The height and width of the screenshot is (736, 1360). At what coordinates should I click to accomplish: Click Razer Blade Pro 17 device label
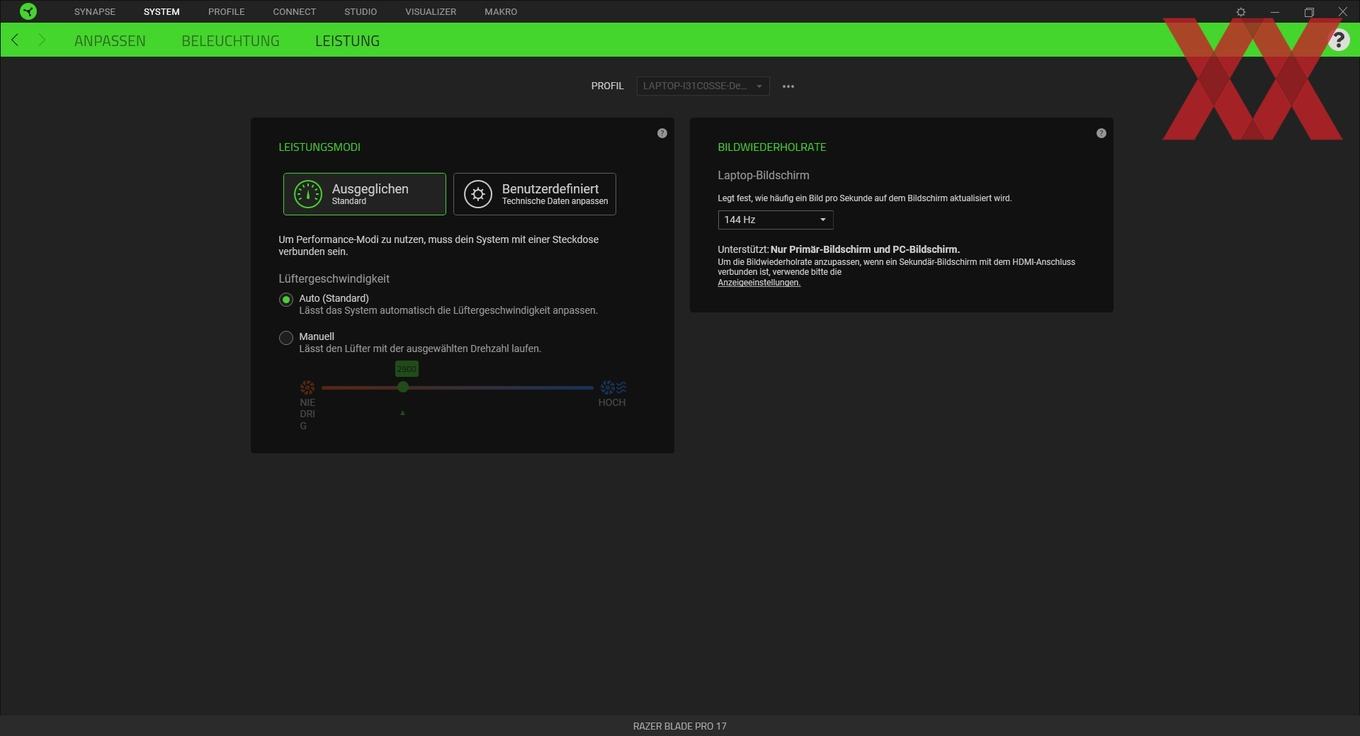[x=680, y=726]
